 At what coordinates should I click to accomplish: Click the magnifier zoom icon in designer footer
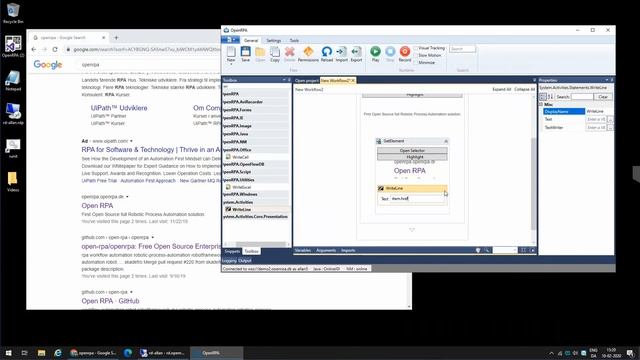pyautogui.click(x=487, y=250)
